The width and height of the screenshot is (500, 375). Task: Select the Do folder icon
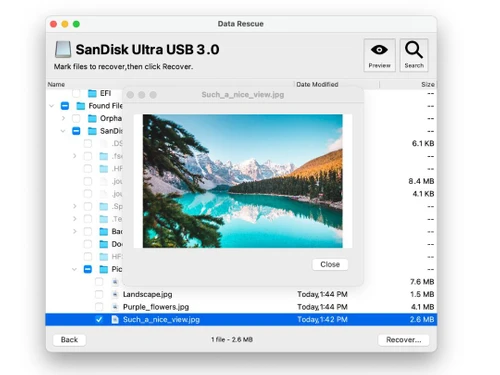click(x=104, y=244)
